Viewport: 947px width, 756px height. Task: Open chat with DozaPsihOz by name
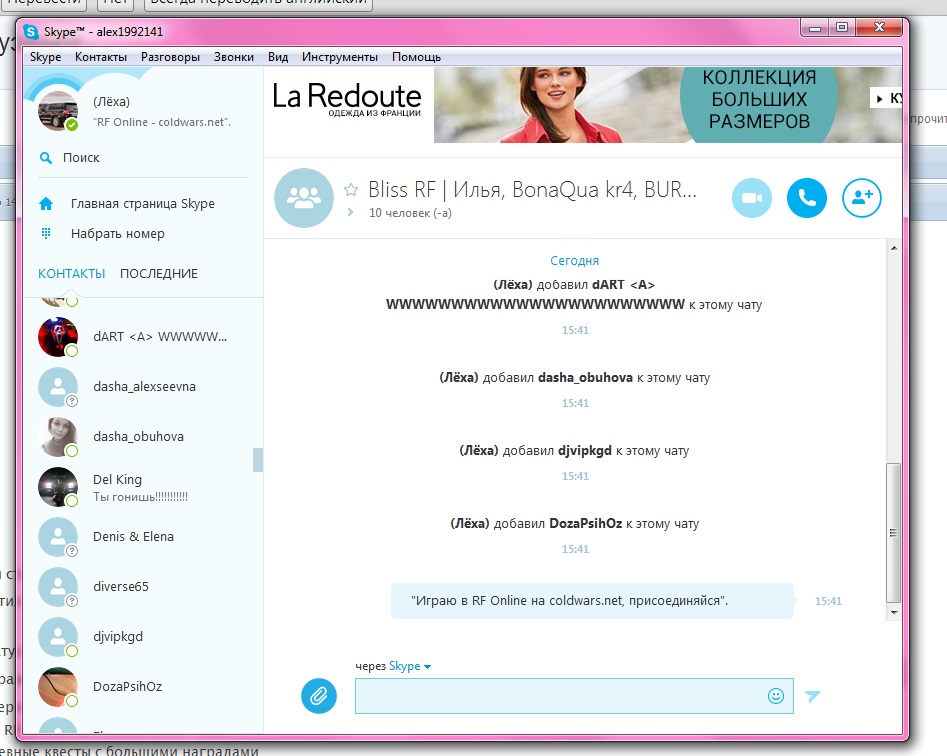coord(127,687)
